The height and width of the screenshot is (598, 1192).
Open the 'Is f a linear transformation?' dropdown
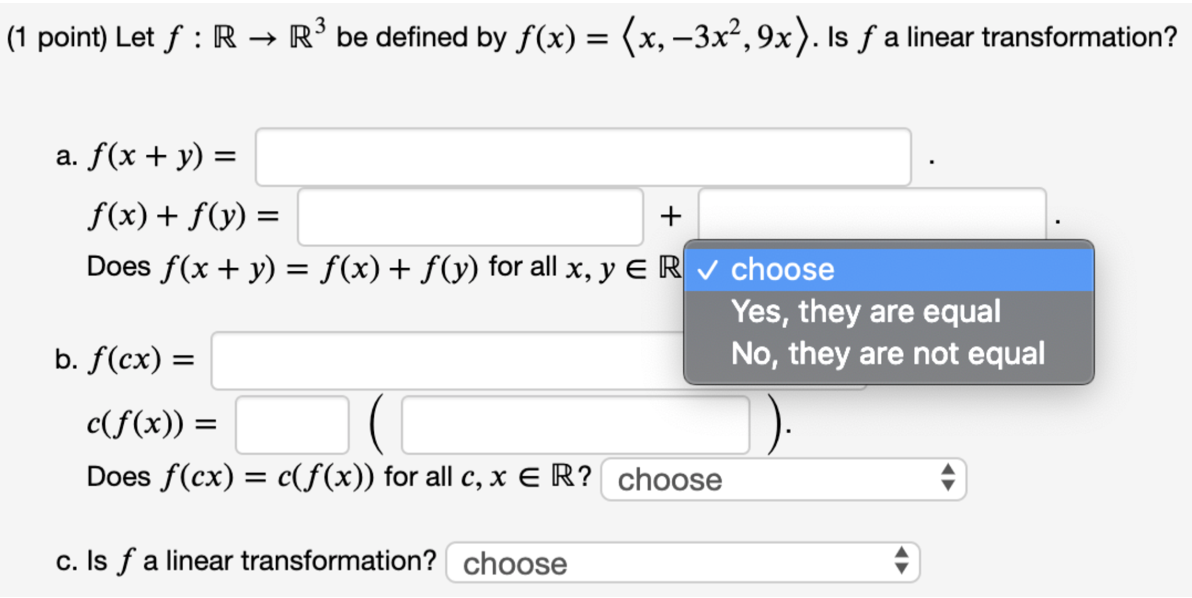(x=682, y=563)
